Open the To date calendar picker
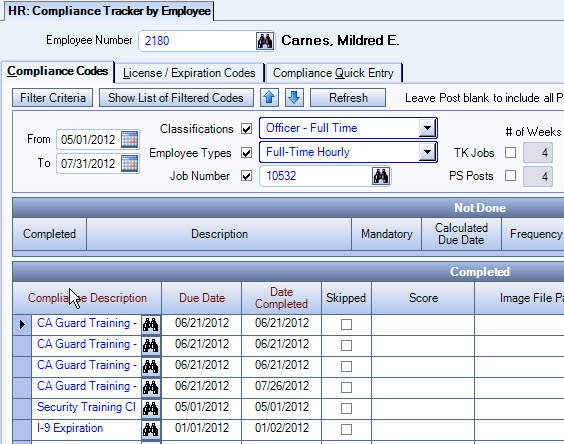Viewport: 564px width, 444px height. (x=129, y=164)
